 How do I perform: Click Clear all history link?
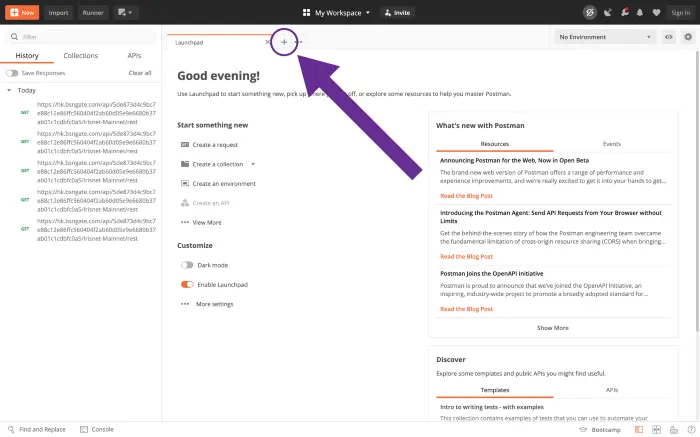(140, 73)
